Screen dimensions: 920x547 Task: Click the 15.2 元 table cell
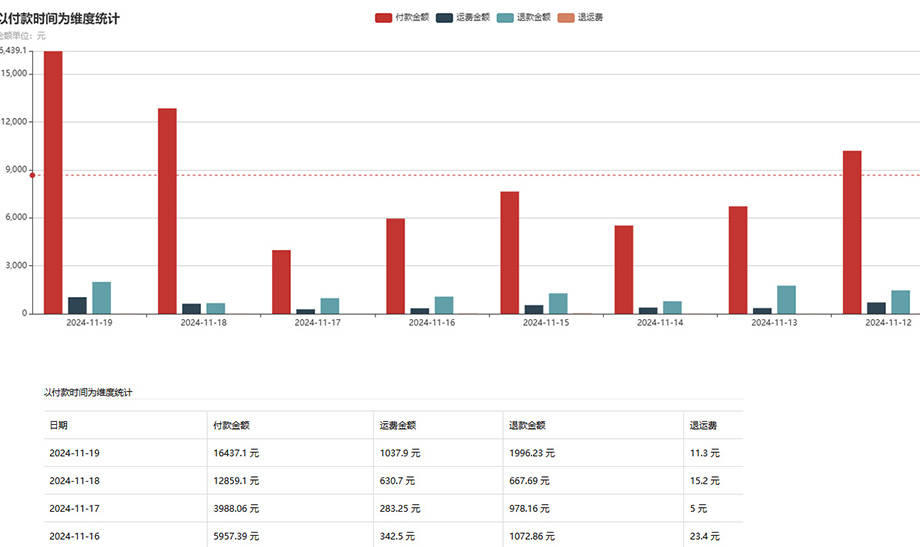(704, 481)
